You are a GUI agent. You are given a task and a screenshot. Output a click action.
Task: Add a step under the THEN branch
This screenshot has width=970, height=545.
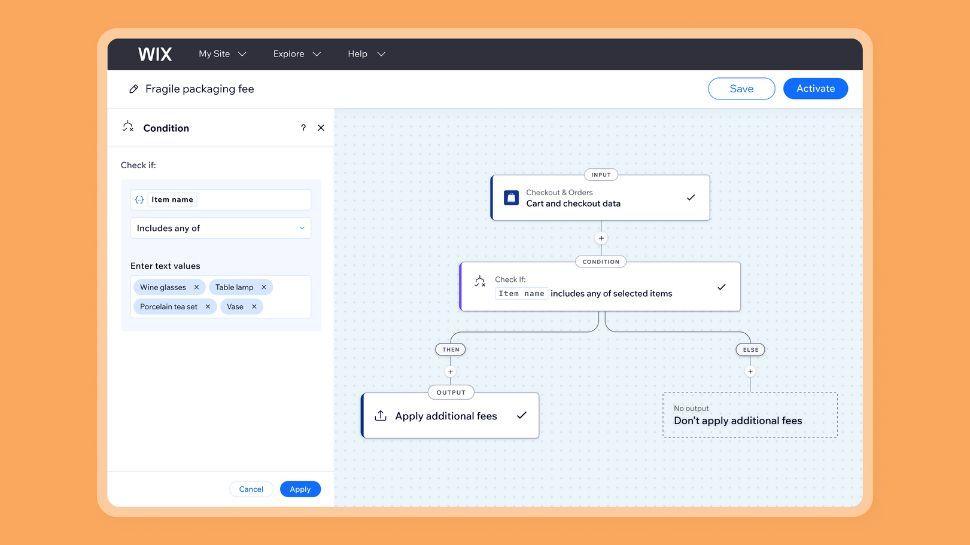click(450, 371)
